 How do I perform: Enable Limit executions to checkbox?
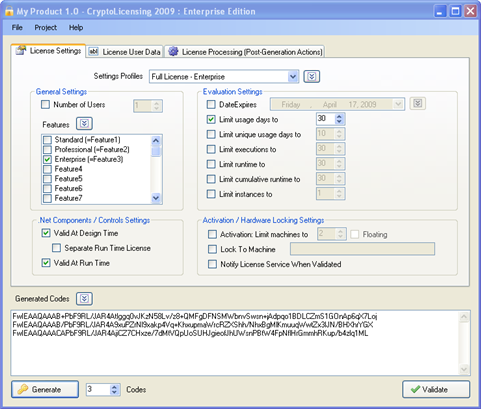211,149
